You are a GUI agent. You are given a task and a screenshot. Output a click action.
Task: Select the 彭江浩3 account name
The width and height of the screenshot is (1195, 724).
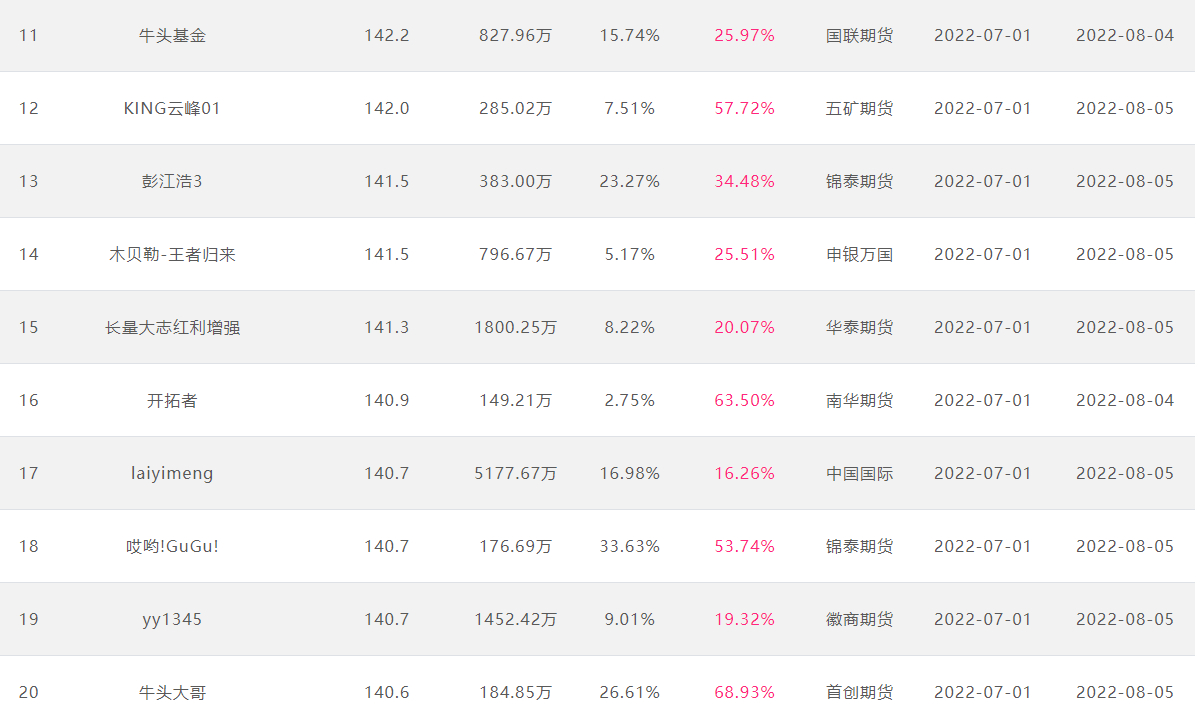point(172,181)
